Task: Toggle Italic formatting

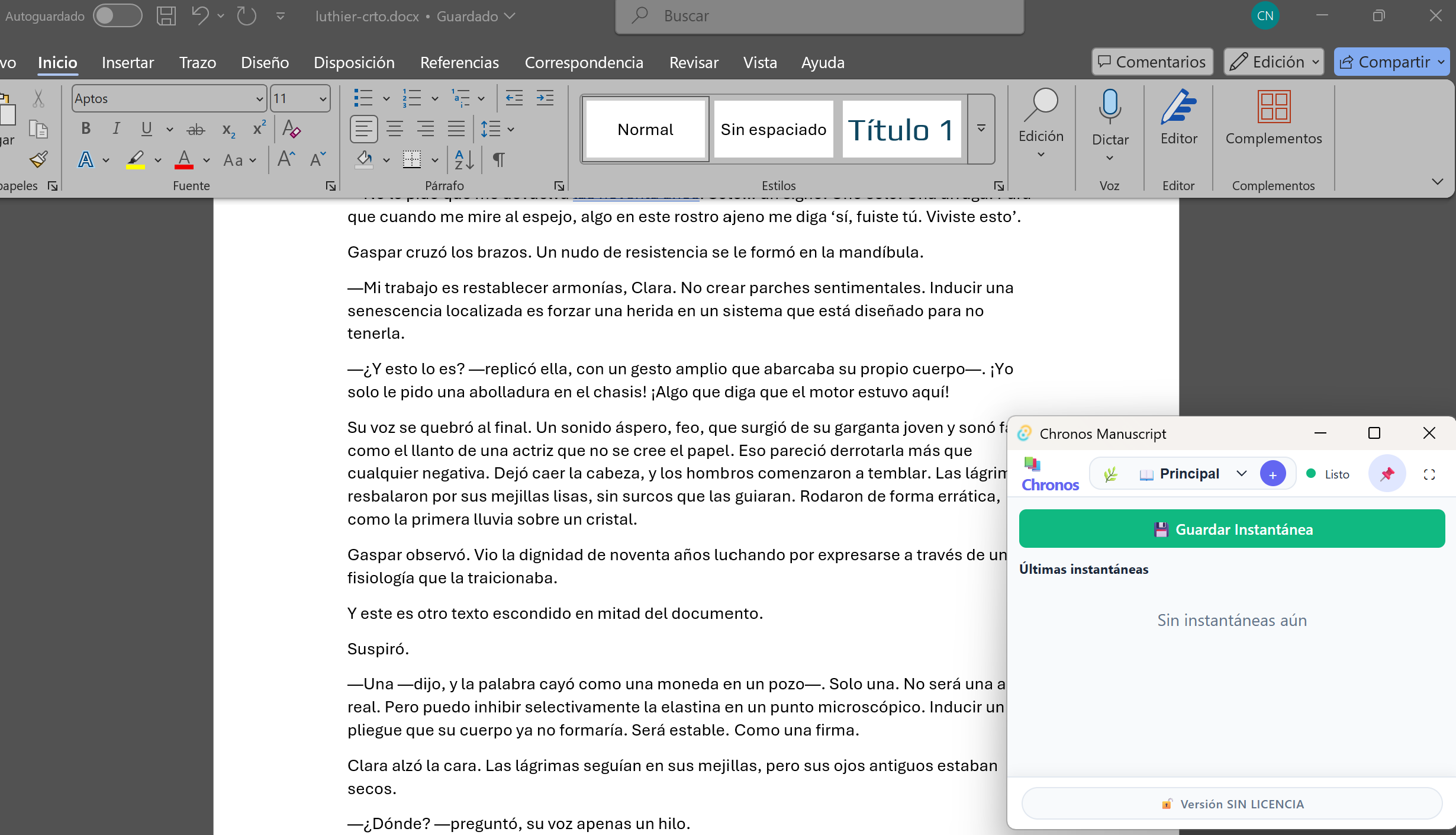Action: pos(116,129)
